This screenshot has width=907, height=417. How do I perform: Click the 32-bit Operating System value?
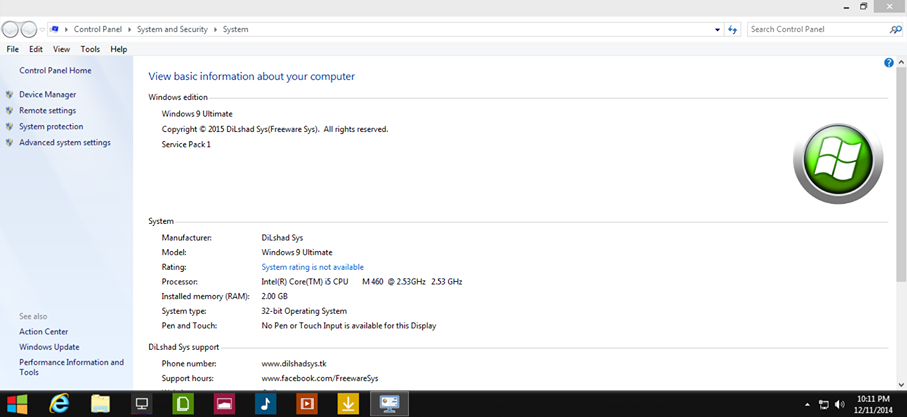304,311
